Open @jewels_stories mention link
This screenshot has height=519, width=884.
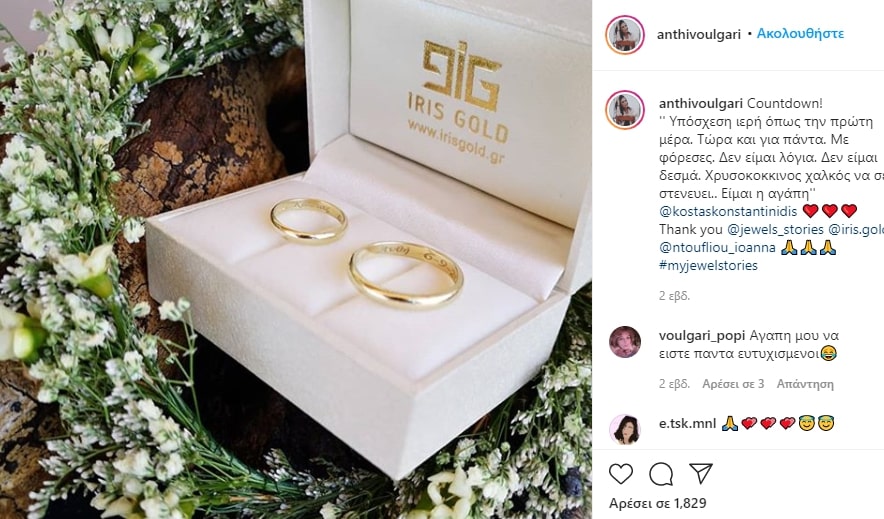point(775,229)
